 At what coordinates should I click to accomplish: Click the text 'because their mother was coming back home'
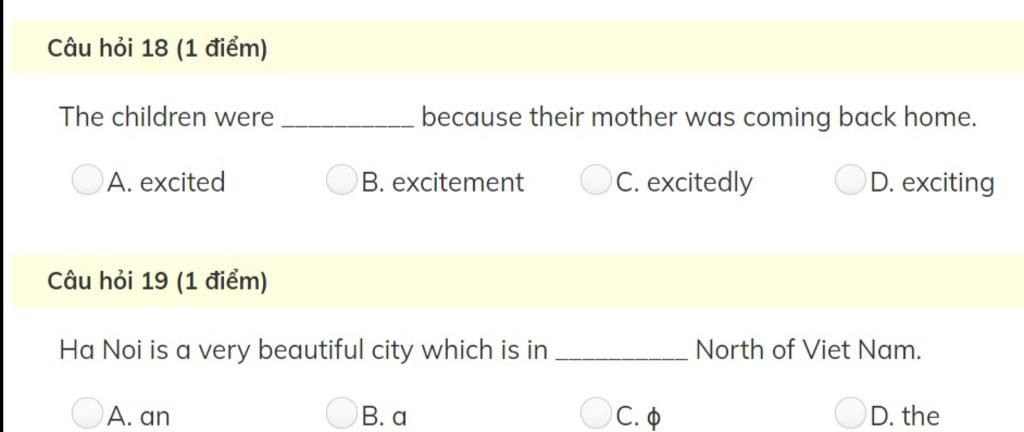pos(699,117)
